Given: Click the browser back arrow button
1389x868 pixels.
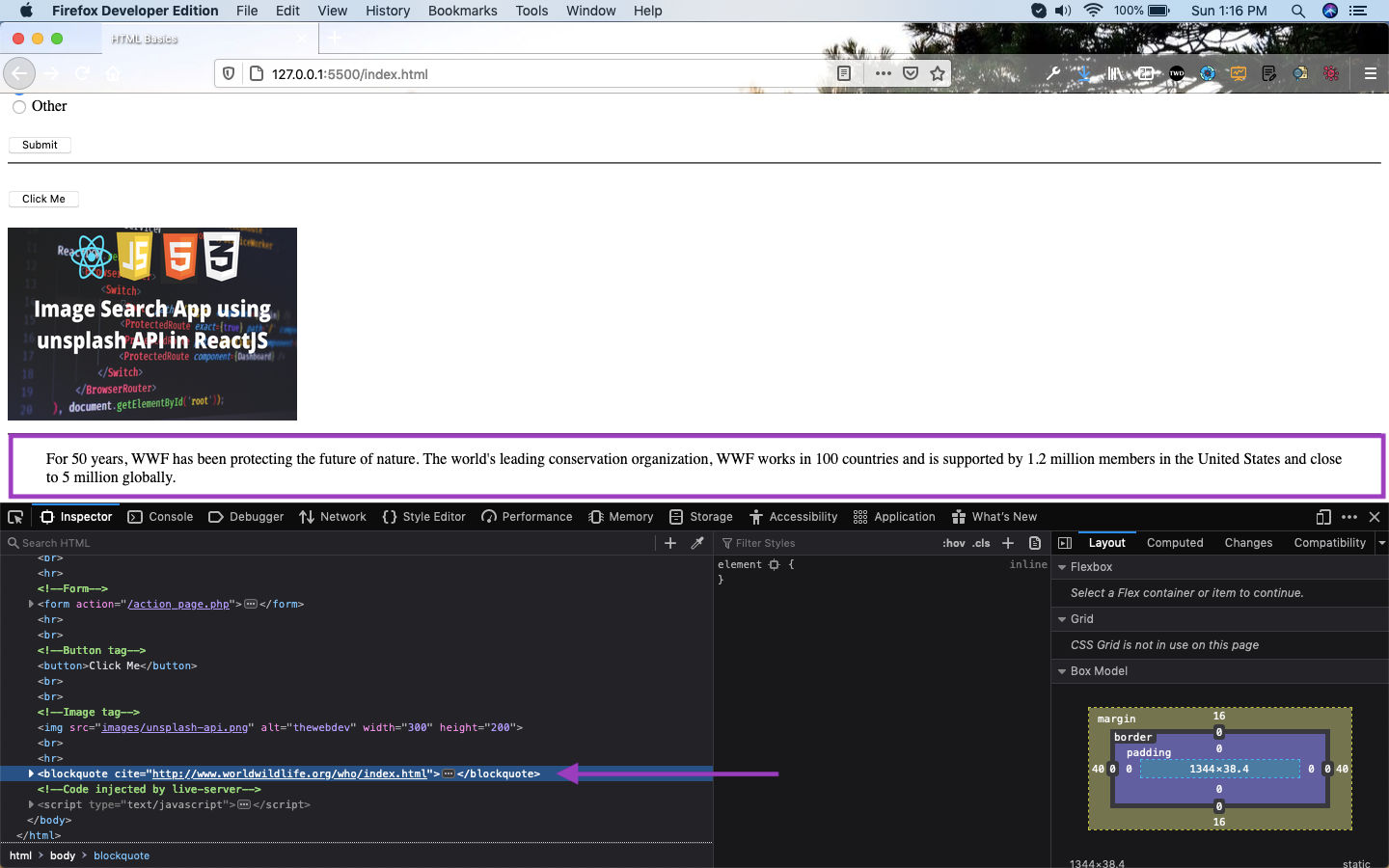Looking at the screenshot, I should pyautogui.click(x=19, y=73).
